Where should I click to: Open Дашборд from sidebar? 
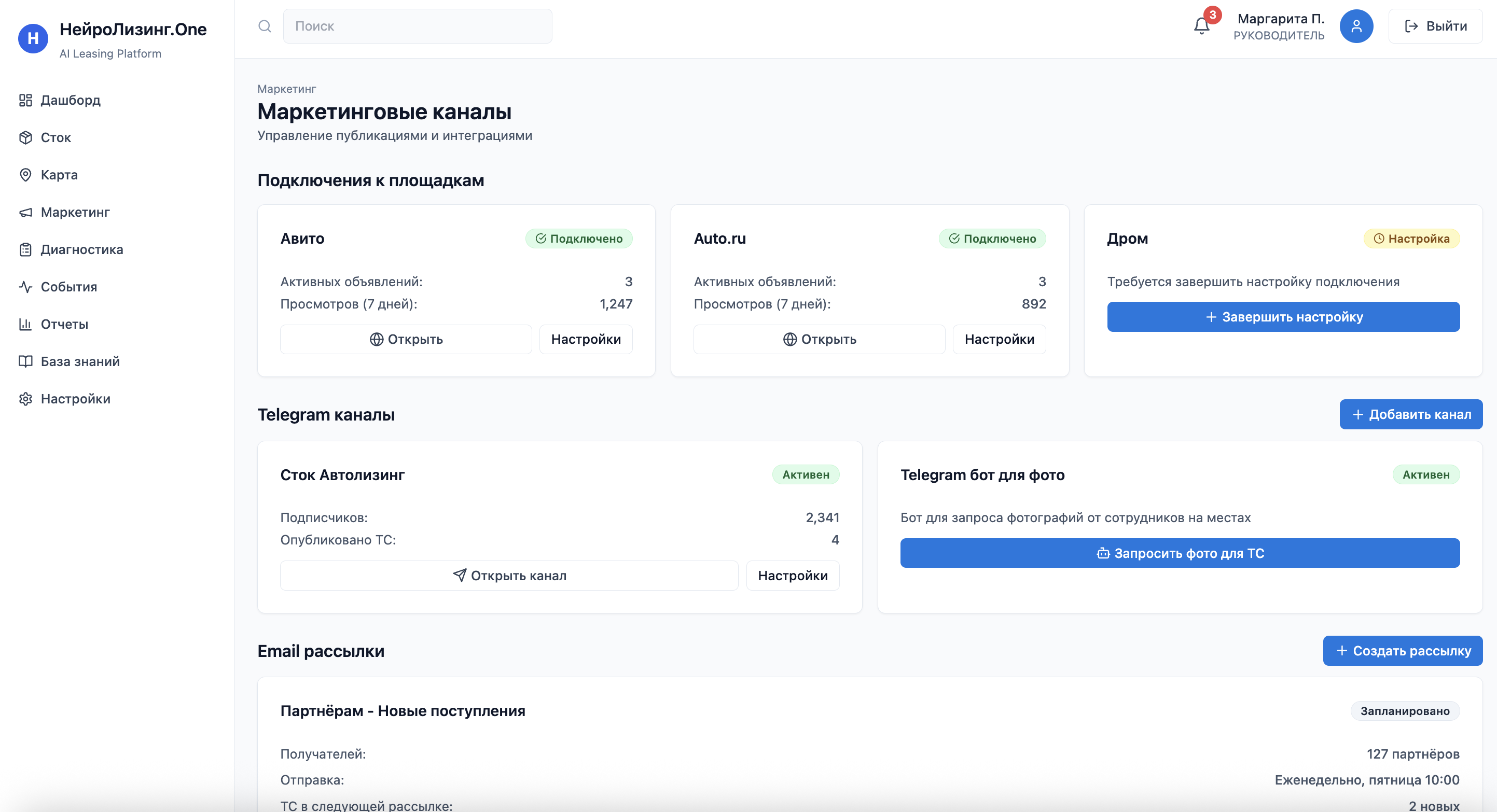pos(71,100)
